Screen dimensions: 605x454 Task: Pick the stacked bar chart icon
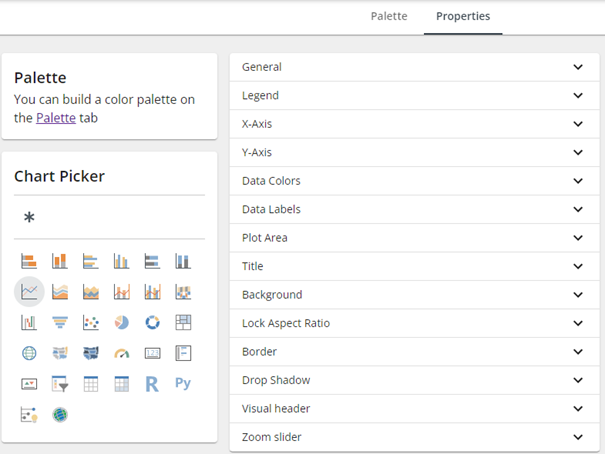29,261
